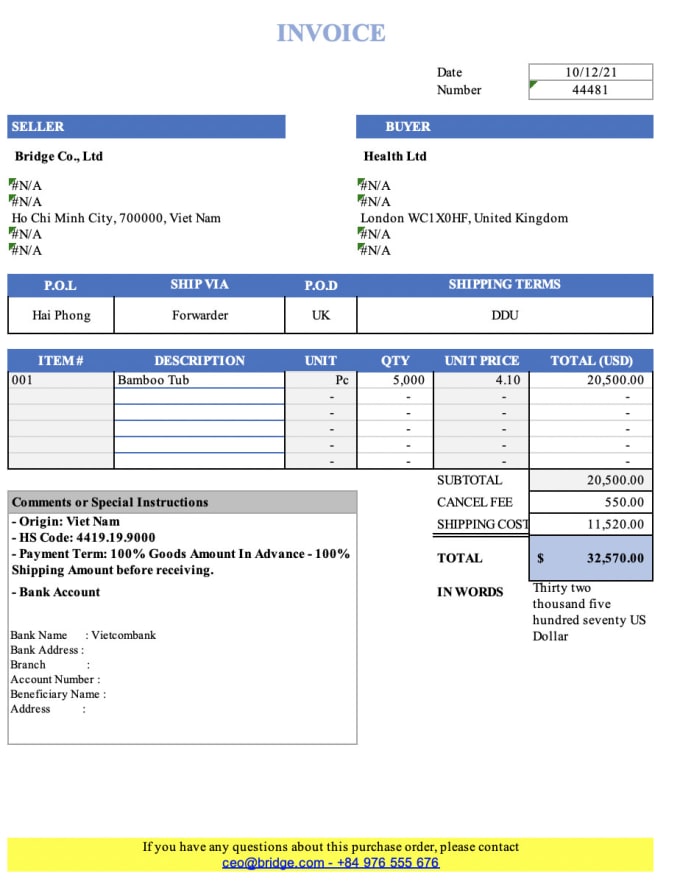Select the item total cell of row 001
The height and width of the screenshot is (890, 680).
(x=591, y=380)
